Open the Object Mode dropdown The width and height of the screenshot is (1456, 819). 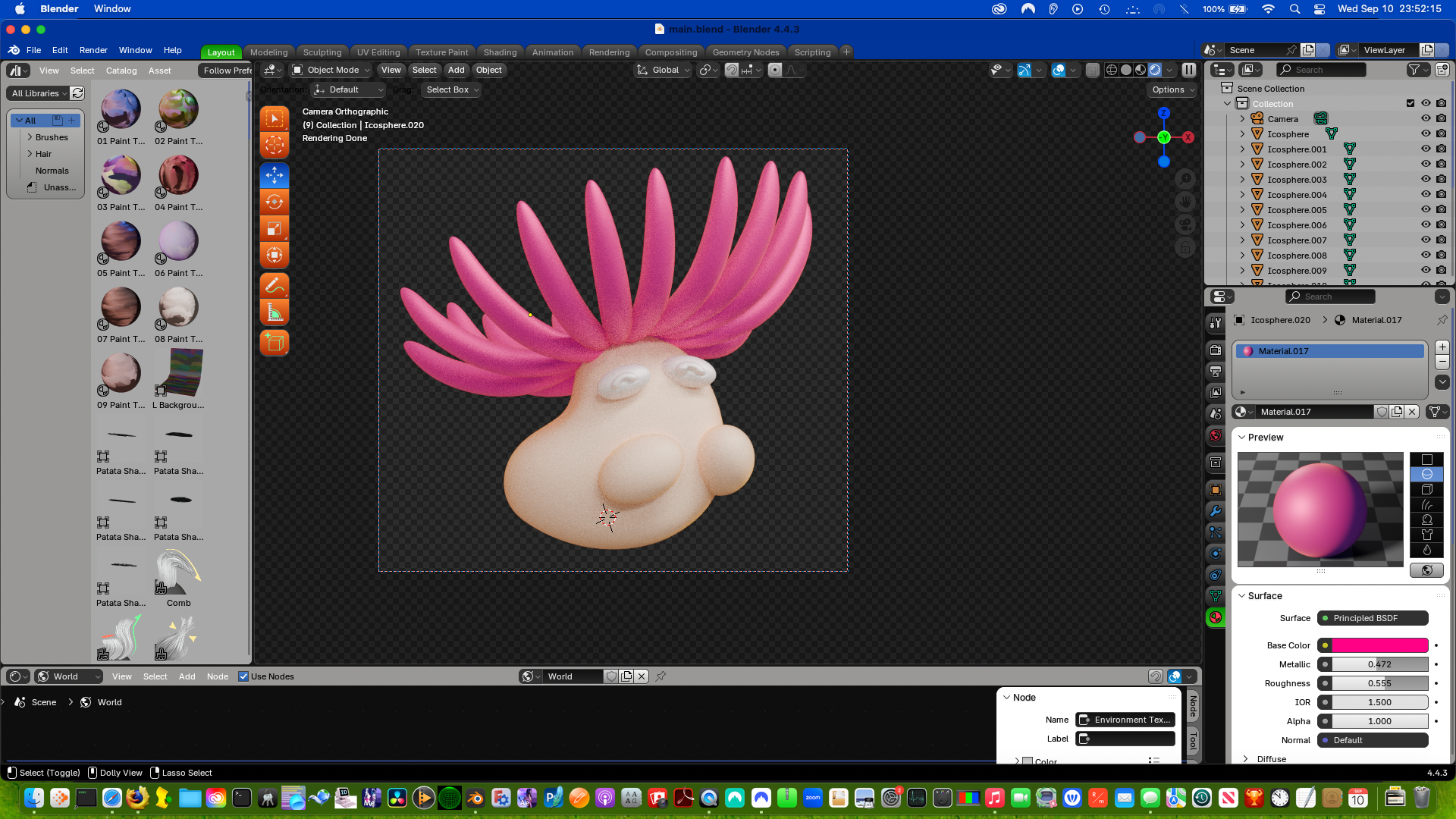pos(331,70)
